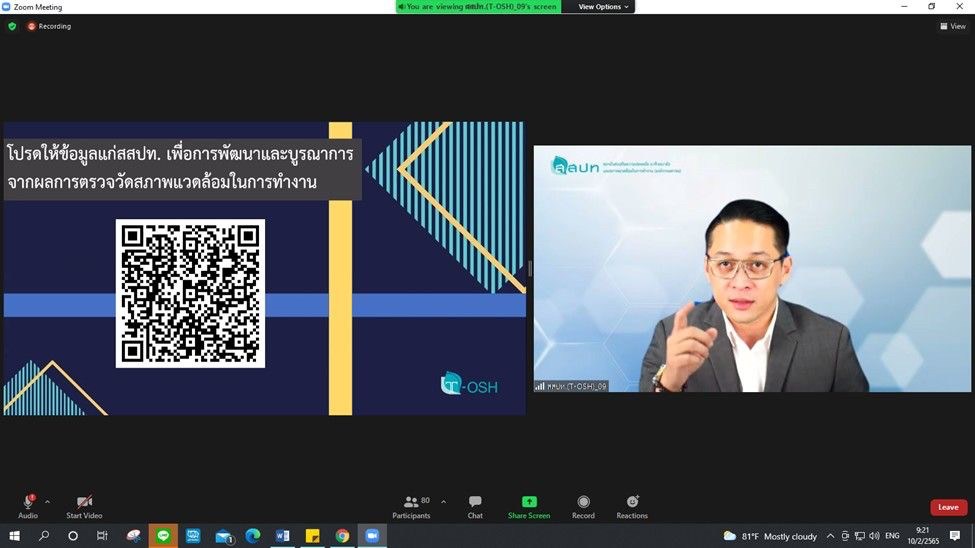Image resolution: width=975 pixels, height=548 pixels.
Task: Click the green Share Screen button
Action: 529,506
